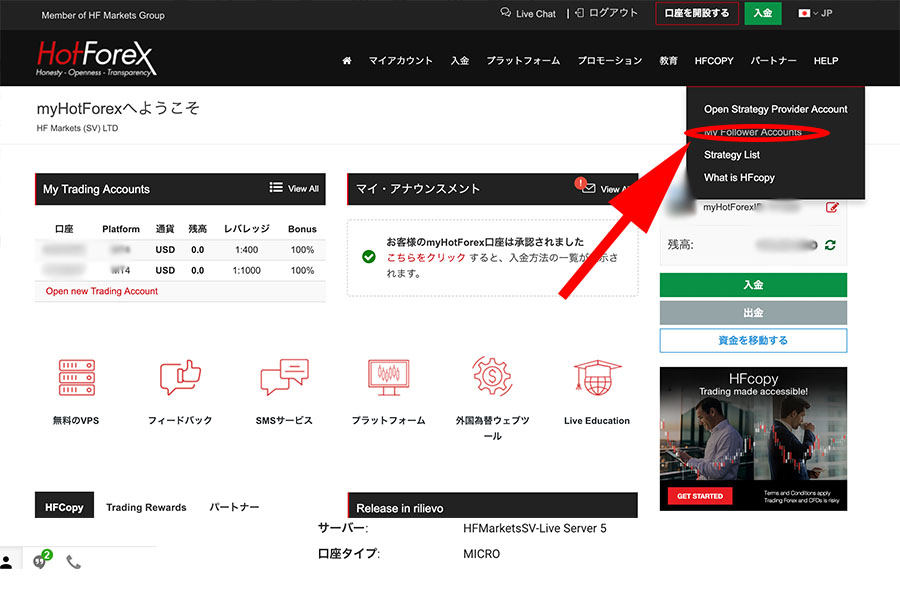This screenshot has height=593, width=900.
Task: Open the プラットフォーム menu
Action: click(523, 60)
